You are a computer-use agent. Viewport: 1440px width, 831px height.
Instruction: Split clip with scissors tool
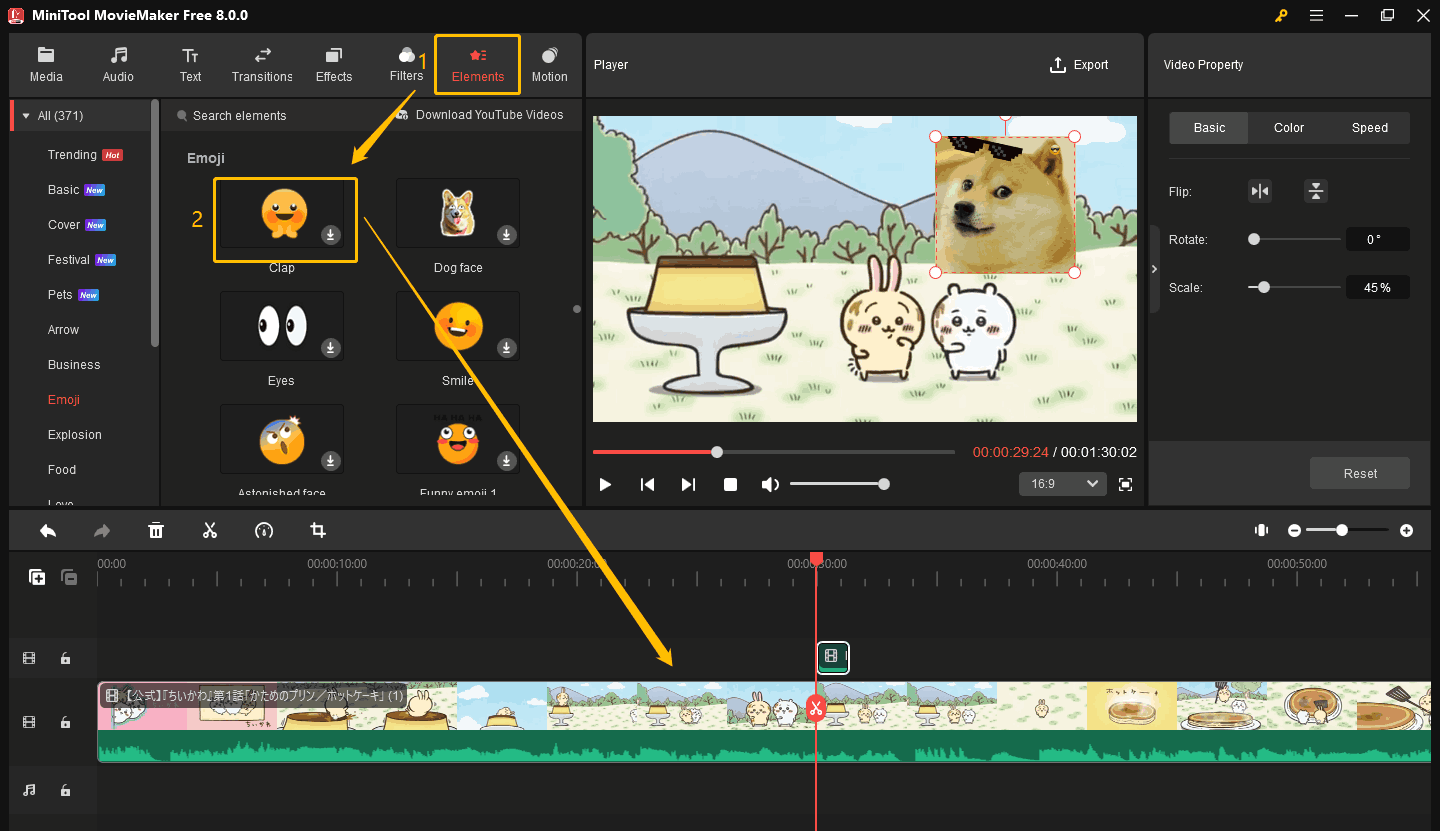(x=210, y=530)
